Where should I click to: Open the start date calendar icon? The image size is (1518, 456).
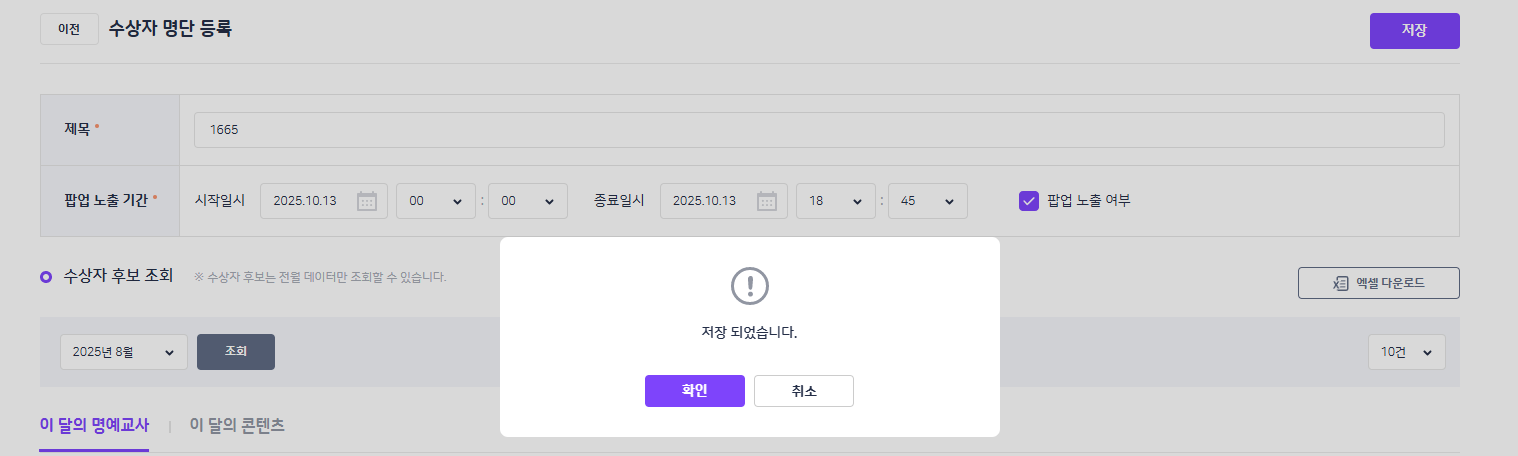pyautogui.click(x=367, y=201)
